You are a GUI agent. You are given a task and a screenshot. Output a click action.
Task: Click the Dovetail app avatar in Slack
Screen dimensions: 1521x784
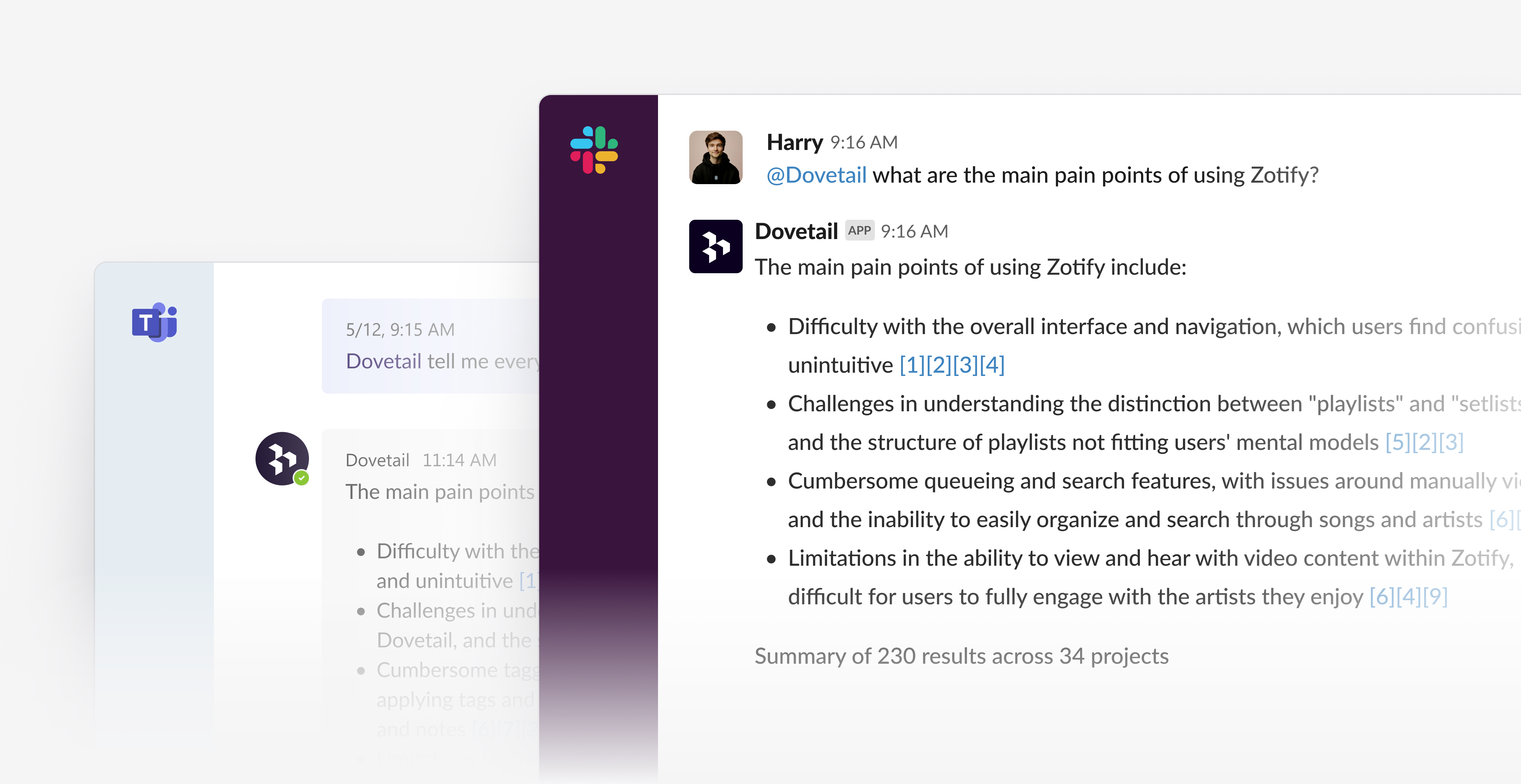pos(716,246)
